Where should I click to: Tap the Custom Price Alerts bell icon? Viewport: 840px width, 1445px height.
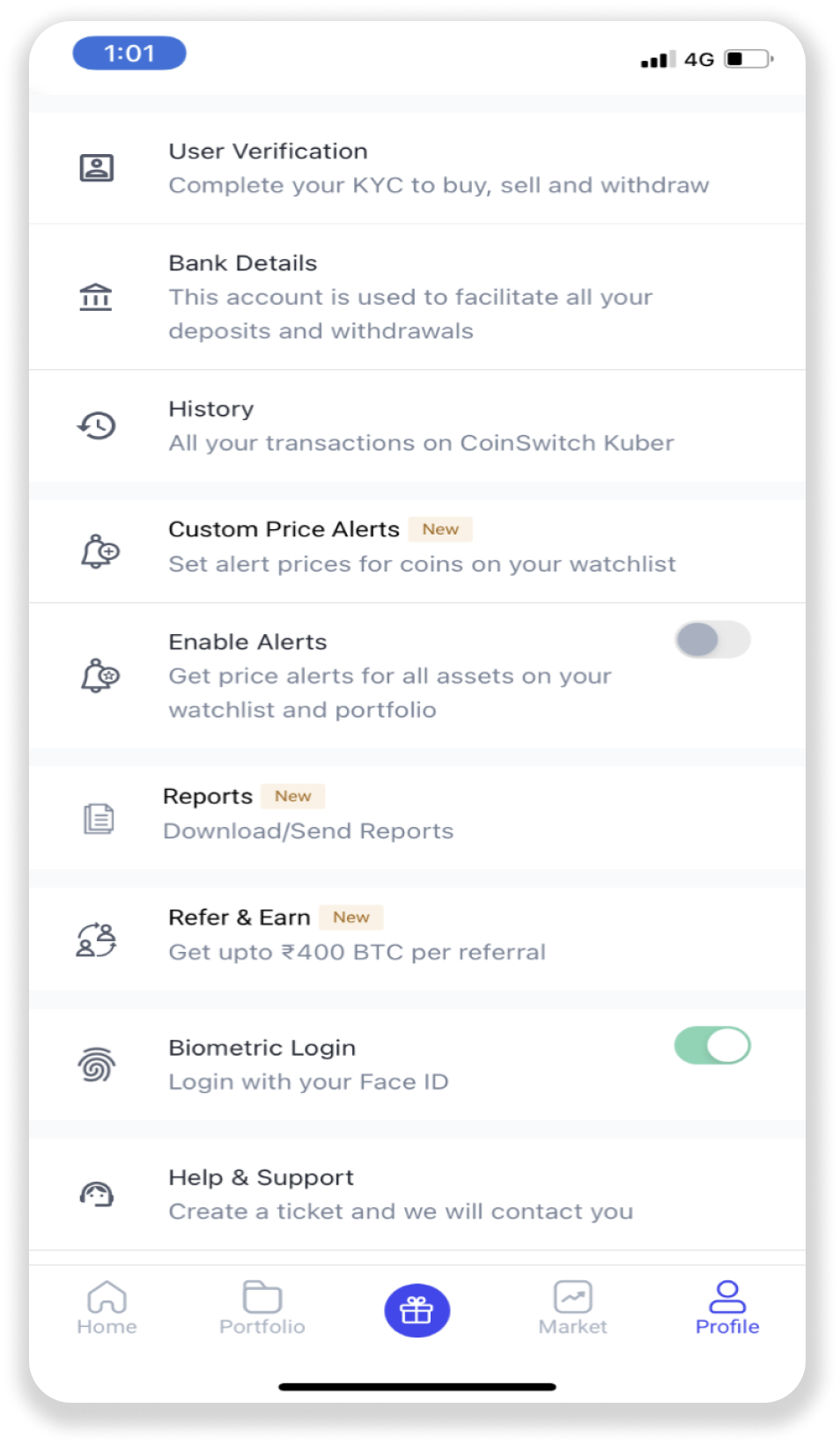(x=99, y=551)
